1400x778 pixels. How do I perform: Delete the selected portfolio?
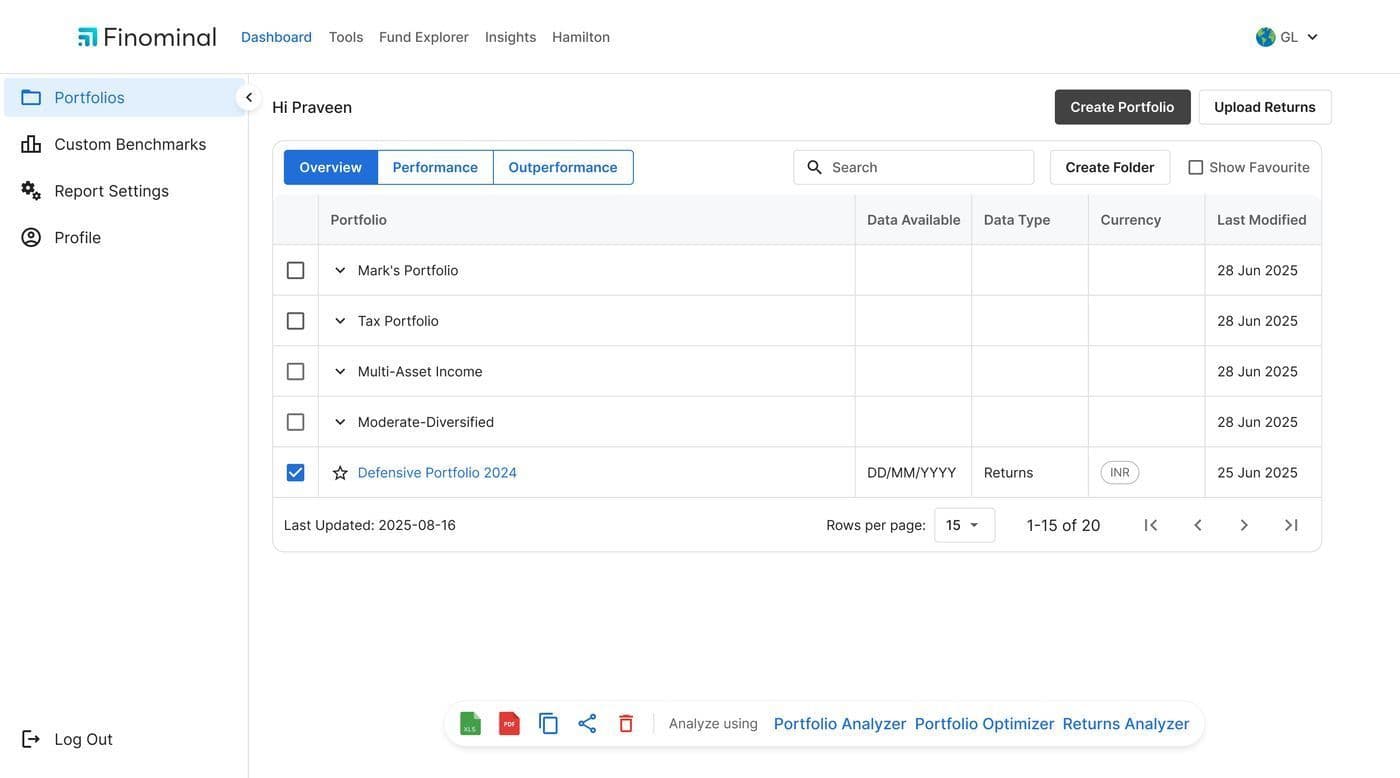click(626, 723)
